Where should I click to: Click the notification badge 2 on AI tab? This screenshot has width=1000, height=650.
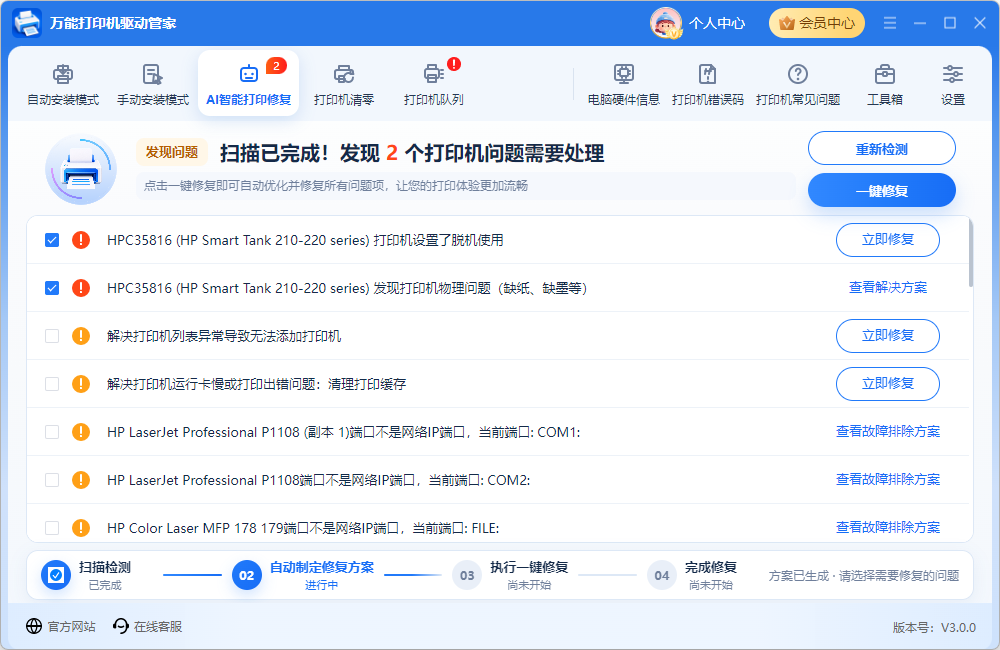click(x=276, y=66)
